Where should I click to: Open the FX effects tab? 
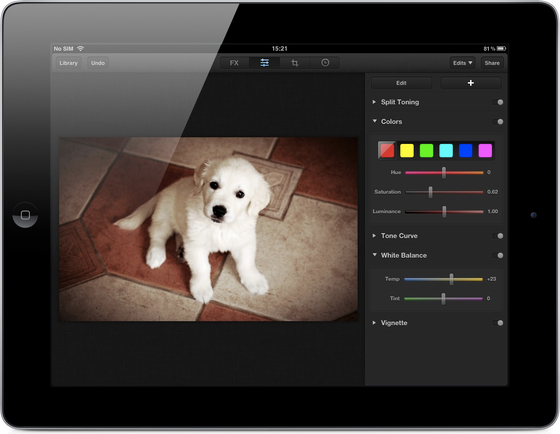pos(234,63)
